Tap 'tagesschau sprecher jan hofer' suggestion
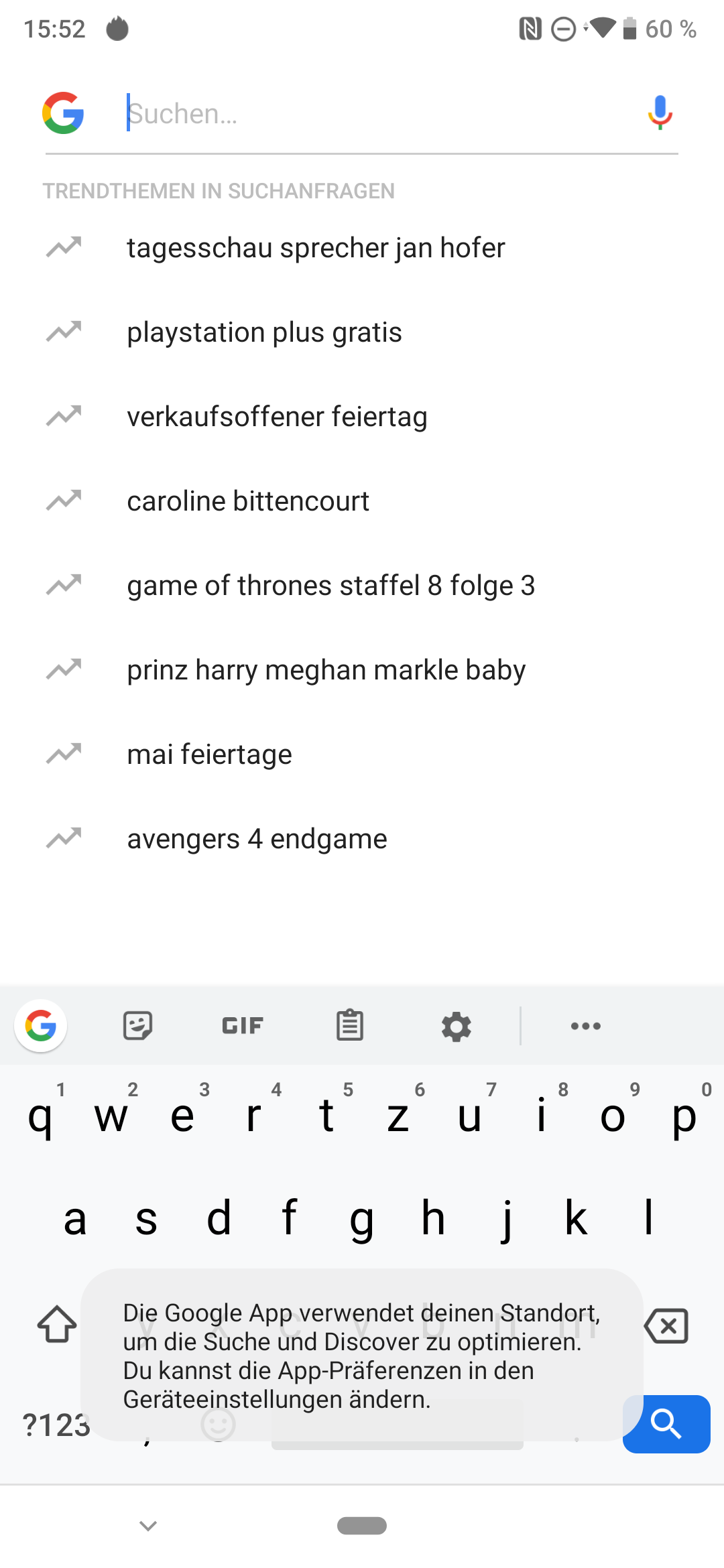 316,248
